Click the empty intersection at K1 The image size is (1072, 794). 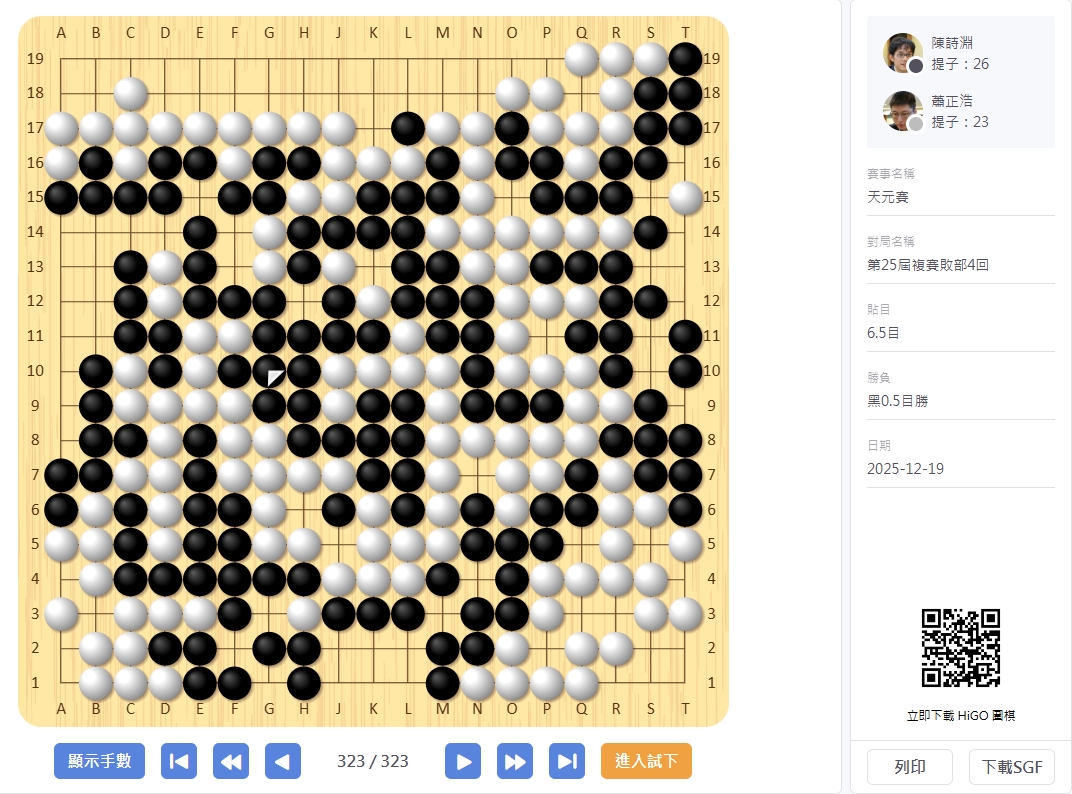coord(373,683)
